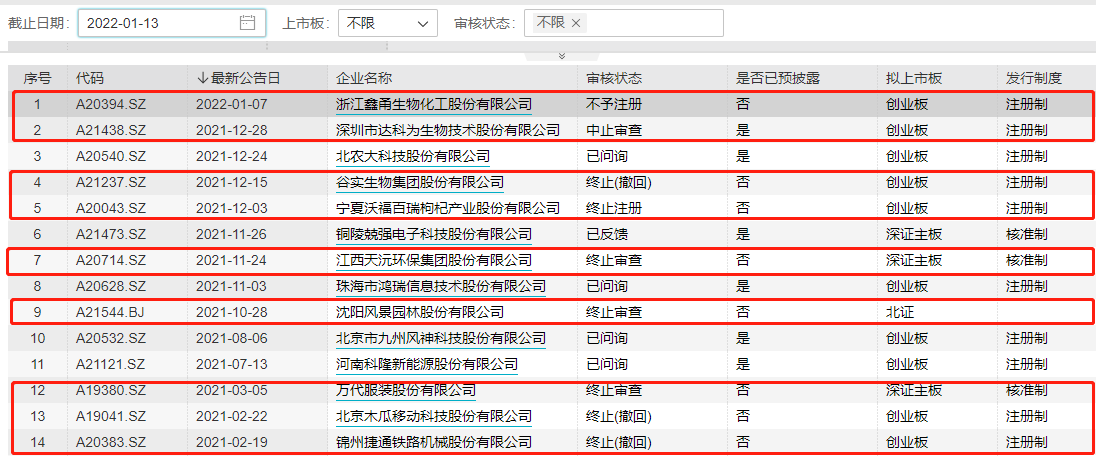Open 北京木瓜移动科技股份有限公司 link

coord(434,416)
